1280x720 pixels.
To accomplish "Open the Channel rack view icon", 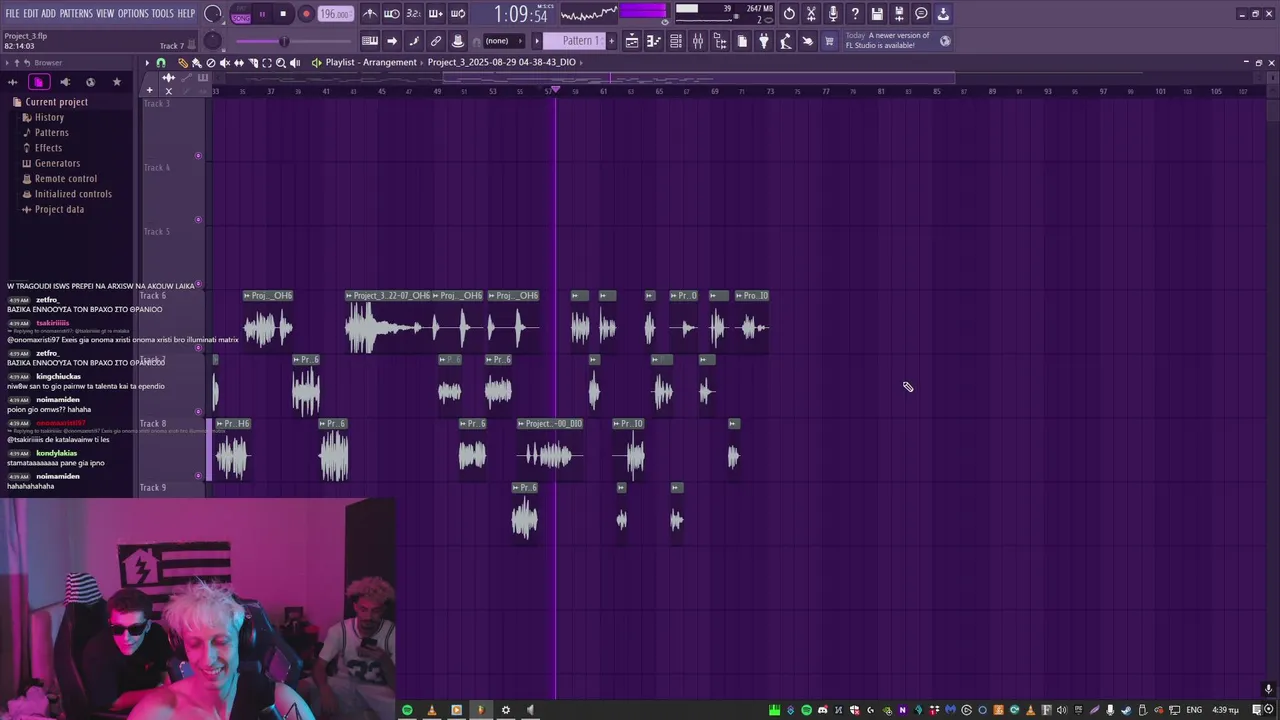I will point(676,41).
